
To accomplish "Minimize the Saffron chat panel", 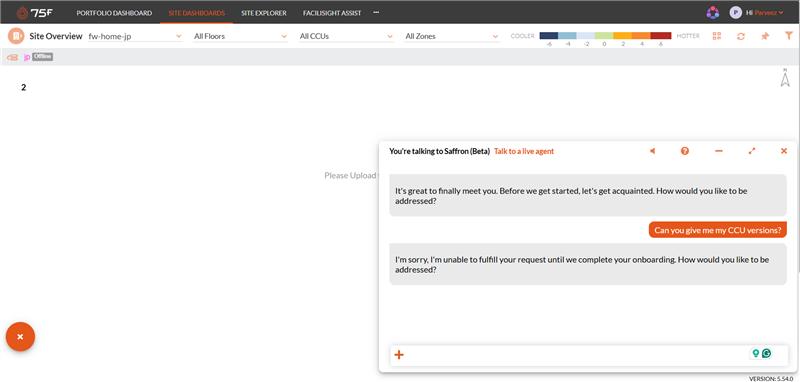I will coord(719,151).
